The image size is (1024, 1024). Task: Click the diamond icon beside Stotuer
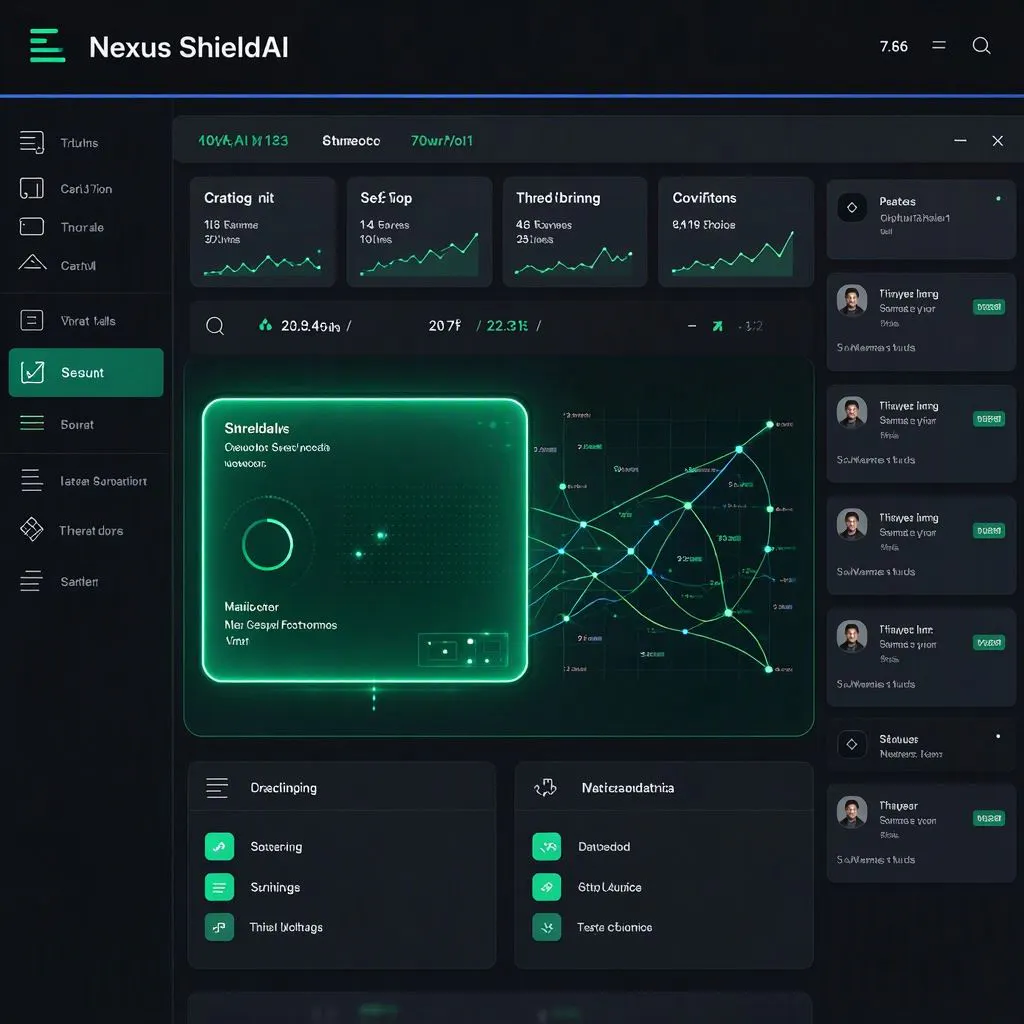tap(852, 744)
